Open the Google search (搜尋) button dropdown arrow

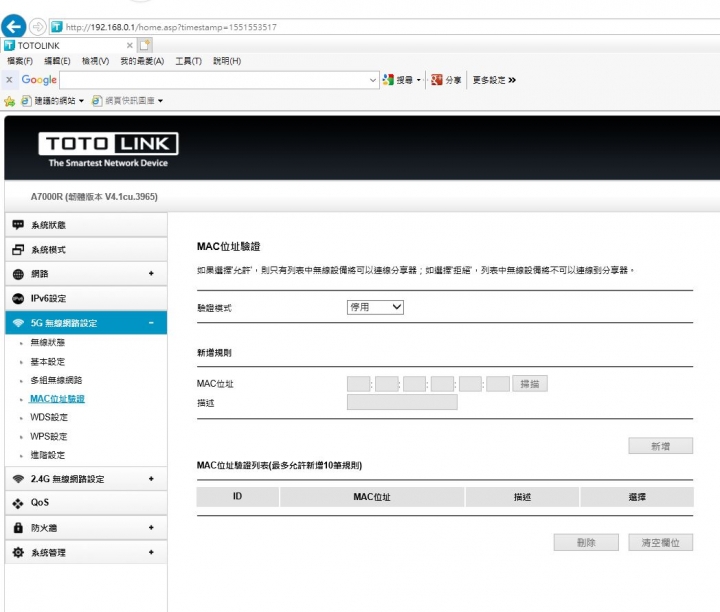(419, 80)
